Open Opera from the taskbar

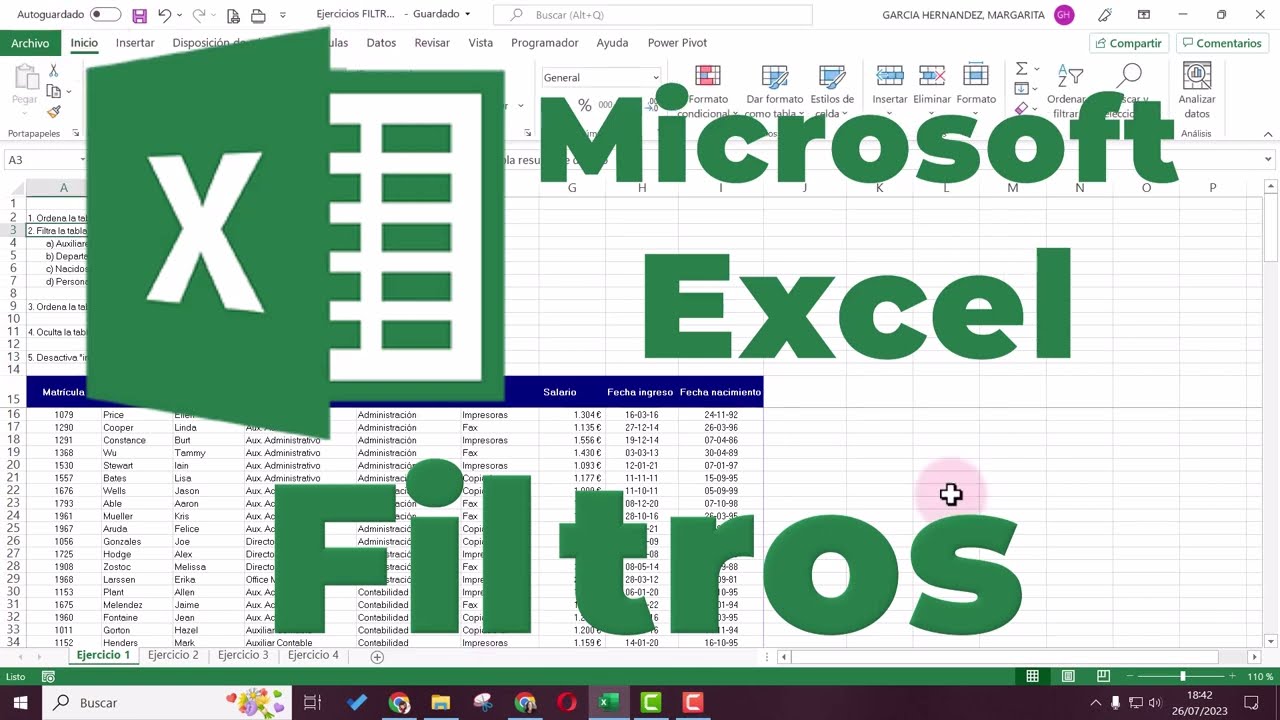point(567,703)
